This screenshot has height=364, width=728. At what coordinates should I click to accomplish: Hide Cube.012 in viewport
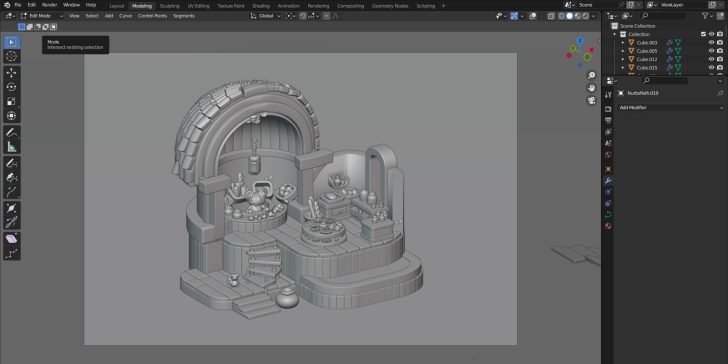point(711,59)
